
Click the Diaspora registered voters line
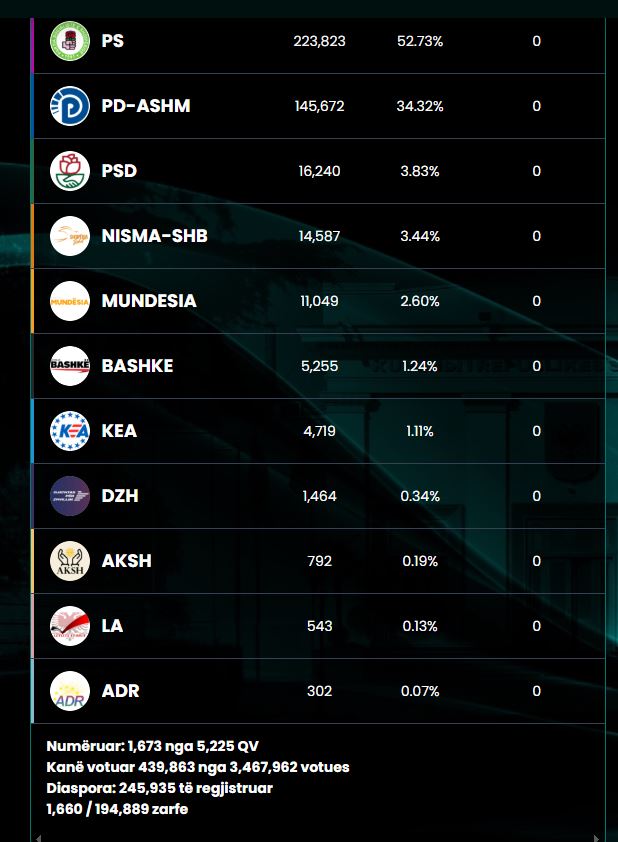[160, 788]
